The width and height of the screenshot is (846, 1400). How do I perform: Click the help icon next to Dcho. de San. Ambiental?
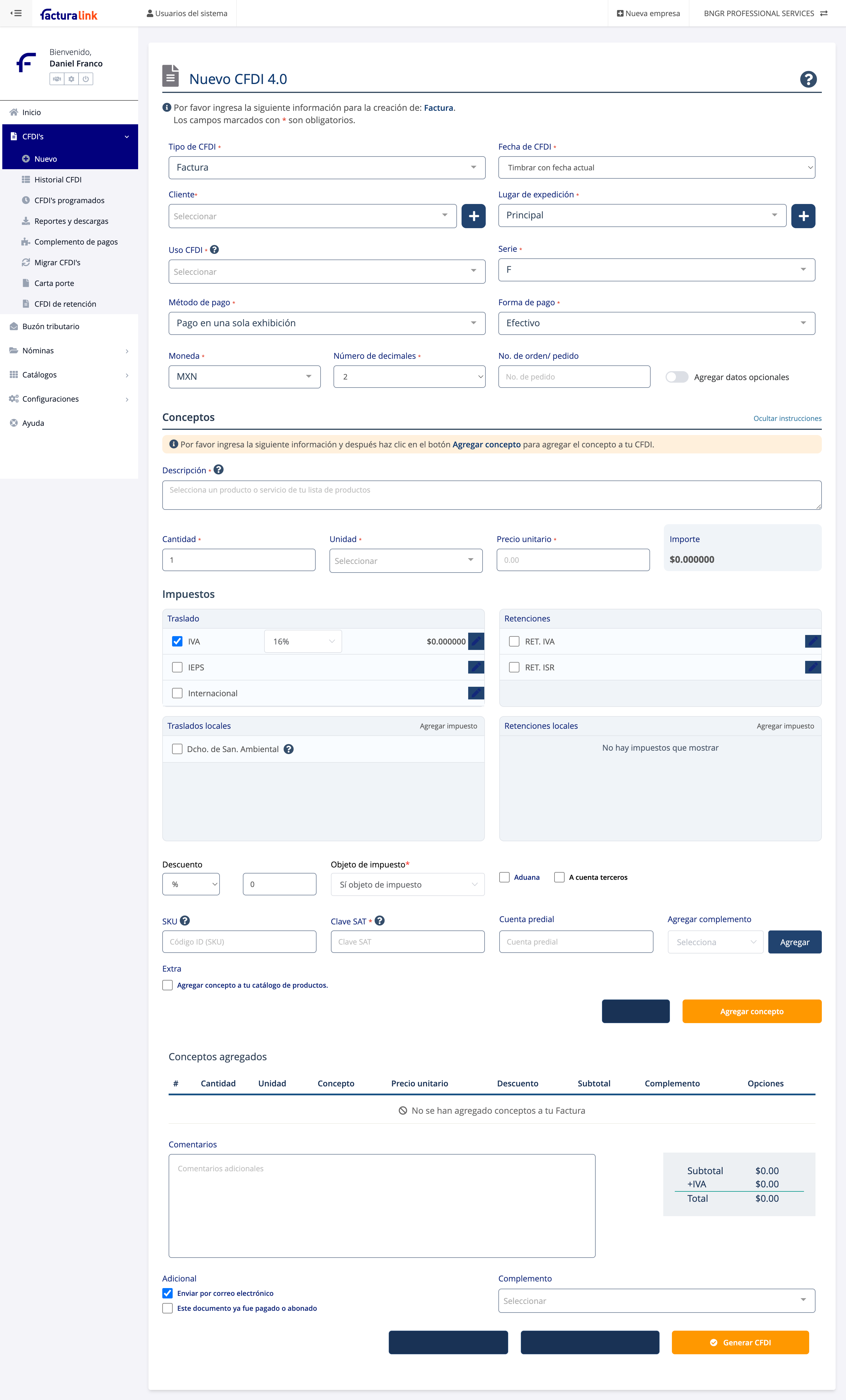point(289,749)
